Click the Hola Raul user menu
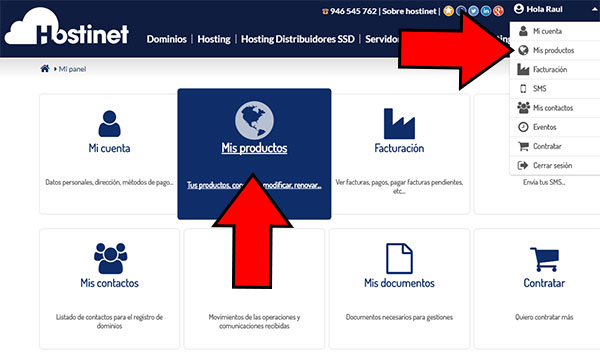 click(544, 9)
